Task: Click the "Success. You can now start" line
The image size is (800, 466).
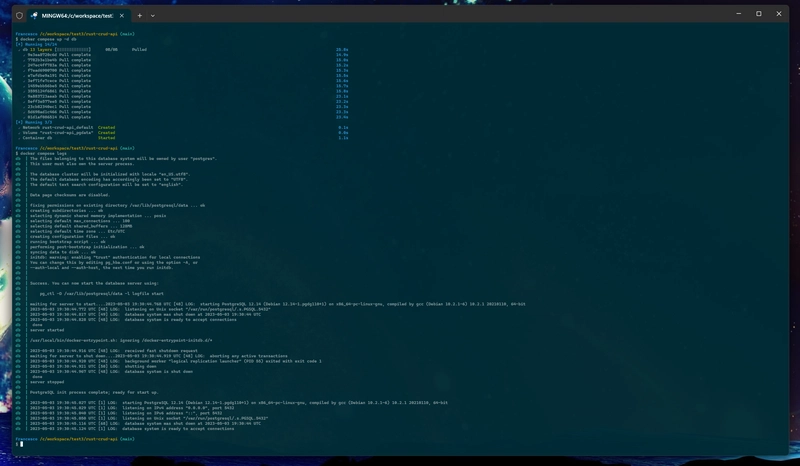Action: pyautogui.click(x=94, y=283)
